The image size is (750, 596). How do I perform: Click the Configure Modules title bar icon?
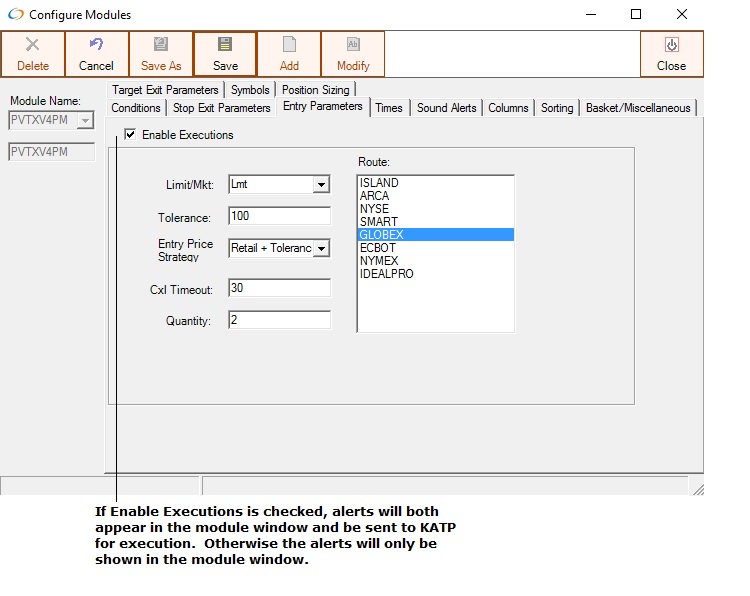coord(15,15)
